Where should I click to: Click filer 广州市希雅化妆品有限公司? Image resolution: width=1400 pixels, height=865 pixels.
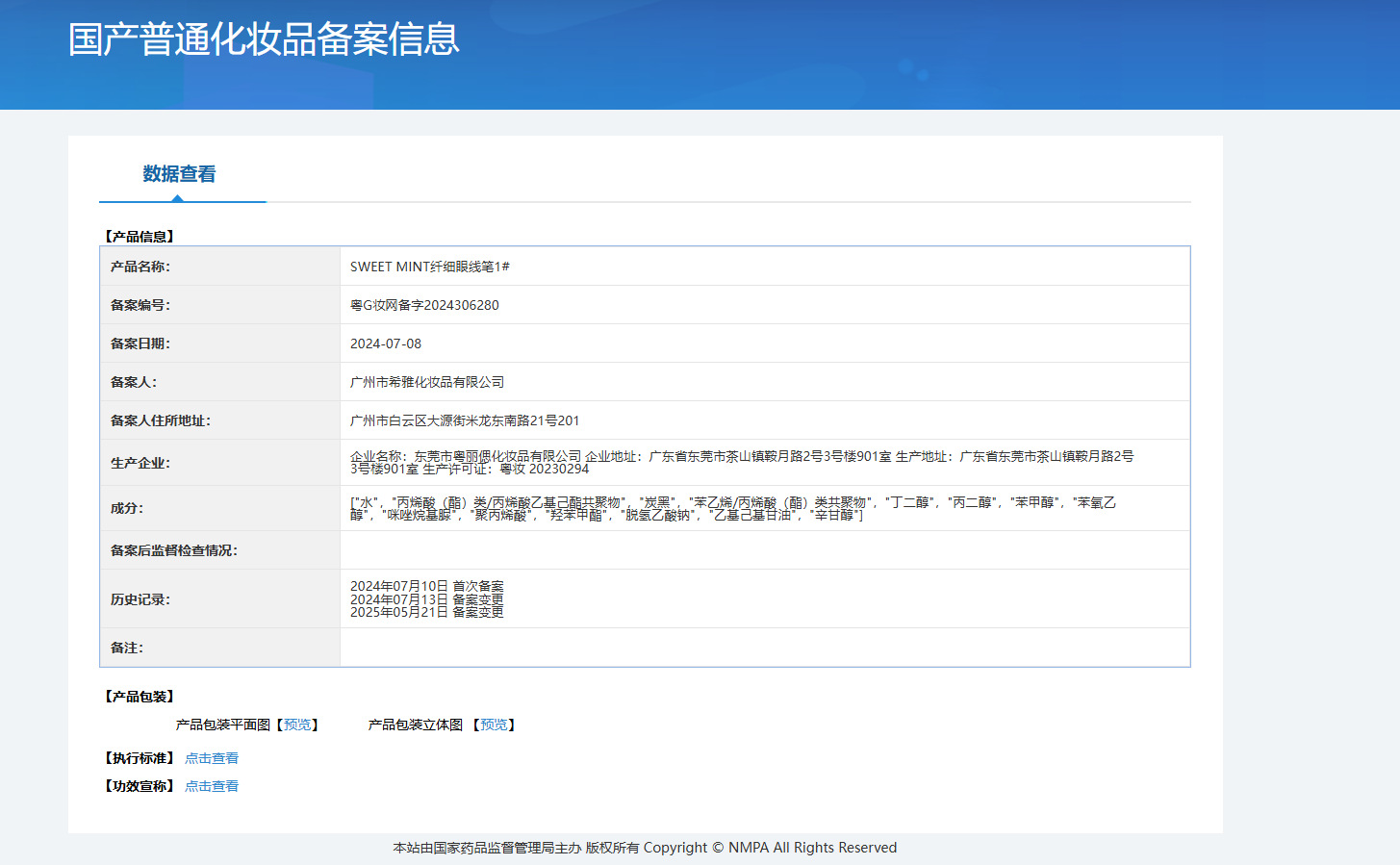pyautogui.click(x=427, y=382)
